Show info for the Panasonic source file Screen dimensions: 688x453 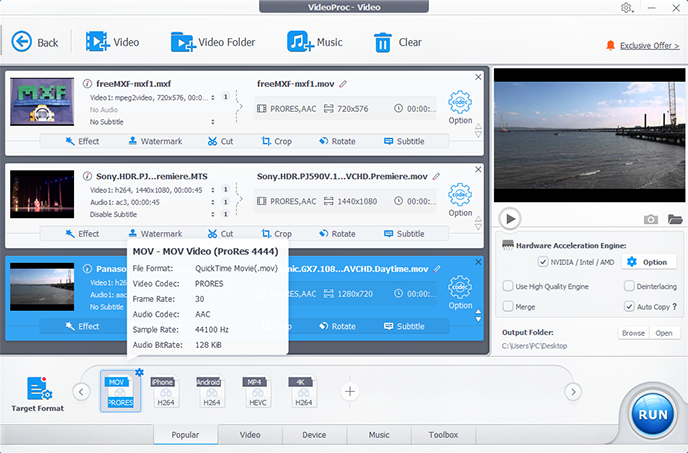pos(87,269)
